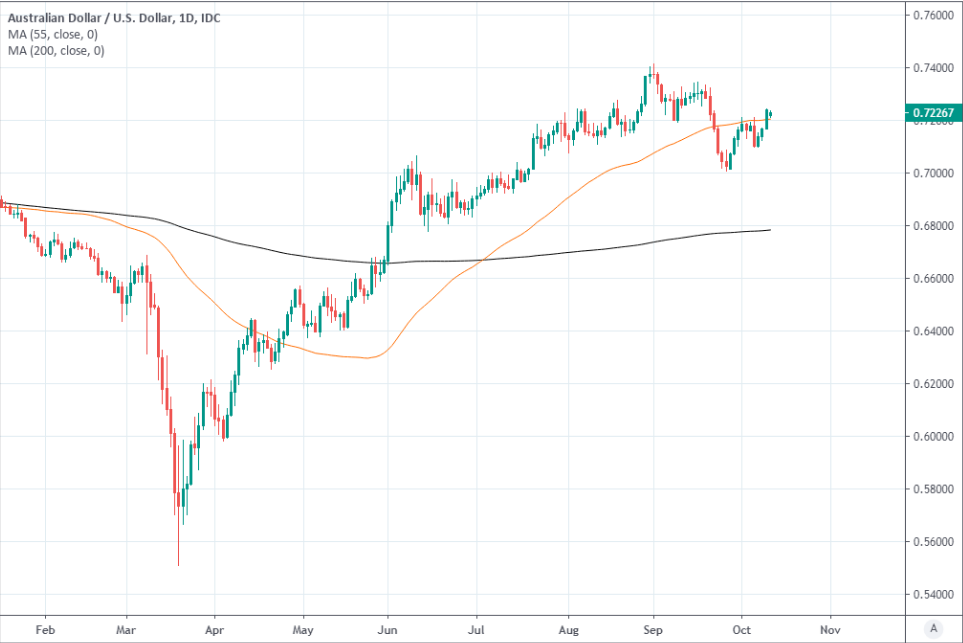Click the 0.74000 price axis label

931,68
